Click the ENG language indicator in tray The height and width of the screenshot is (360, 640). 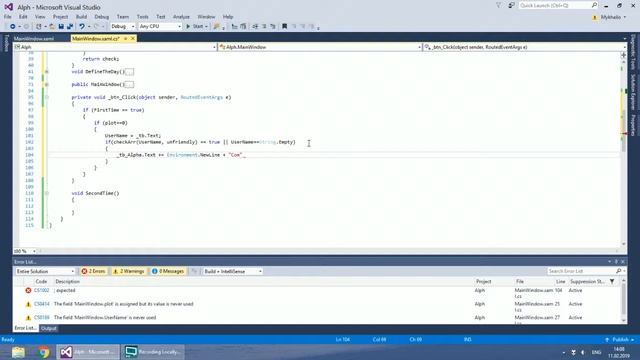tap(596, 352)
